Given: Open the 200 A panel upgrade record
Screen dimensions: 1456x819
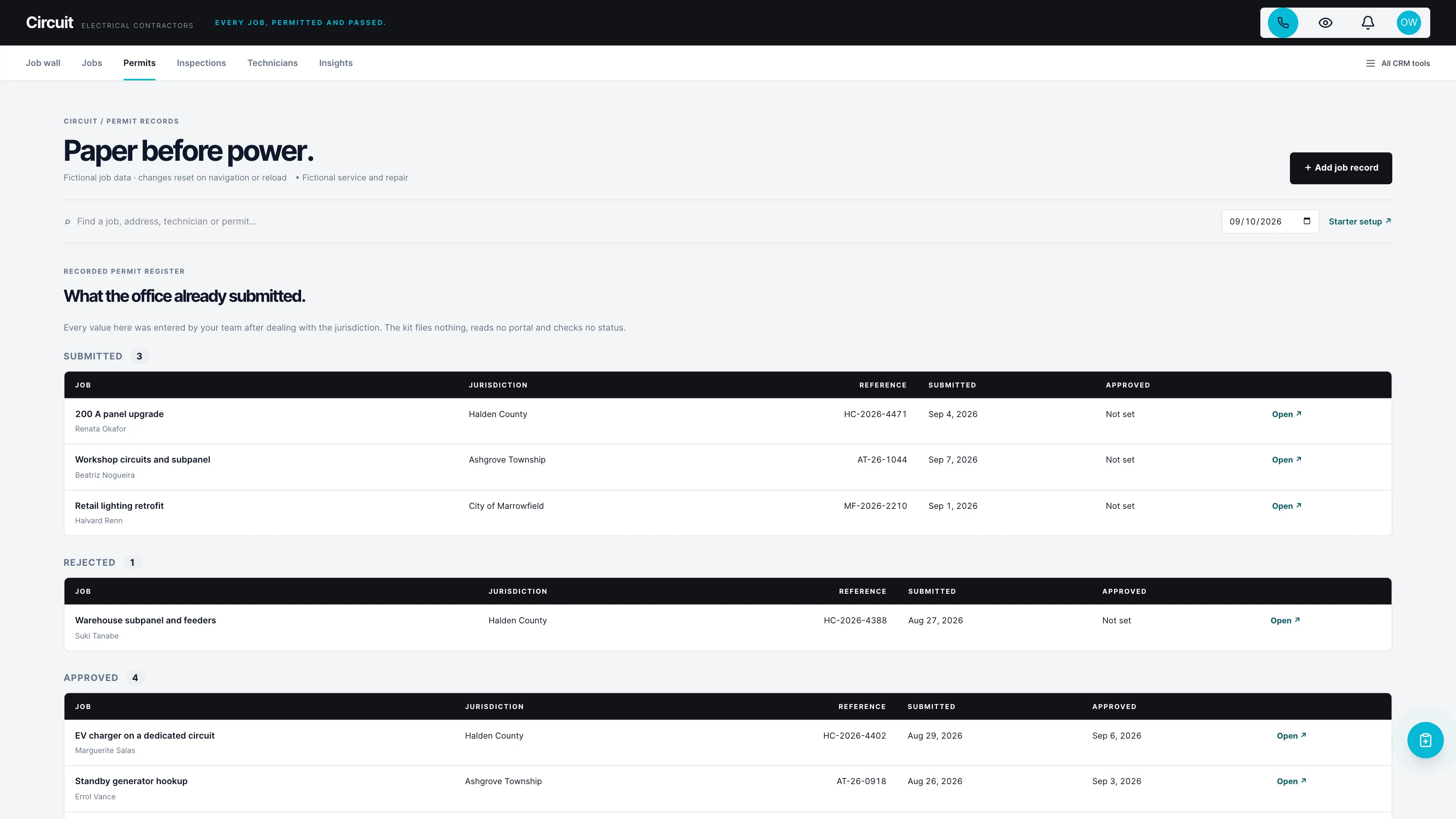Looking at the screenshot, I should coord(1287,414).
